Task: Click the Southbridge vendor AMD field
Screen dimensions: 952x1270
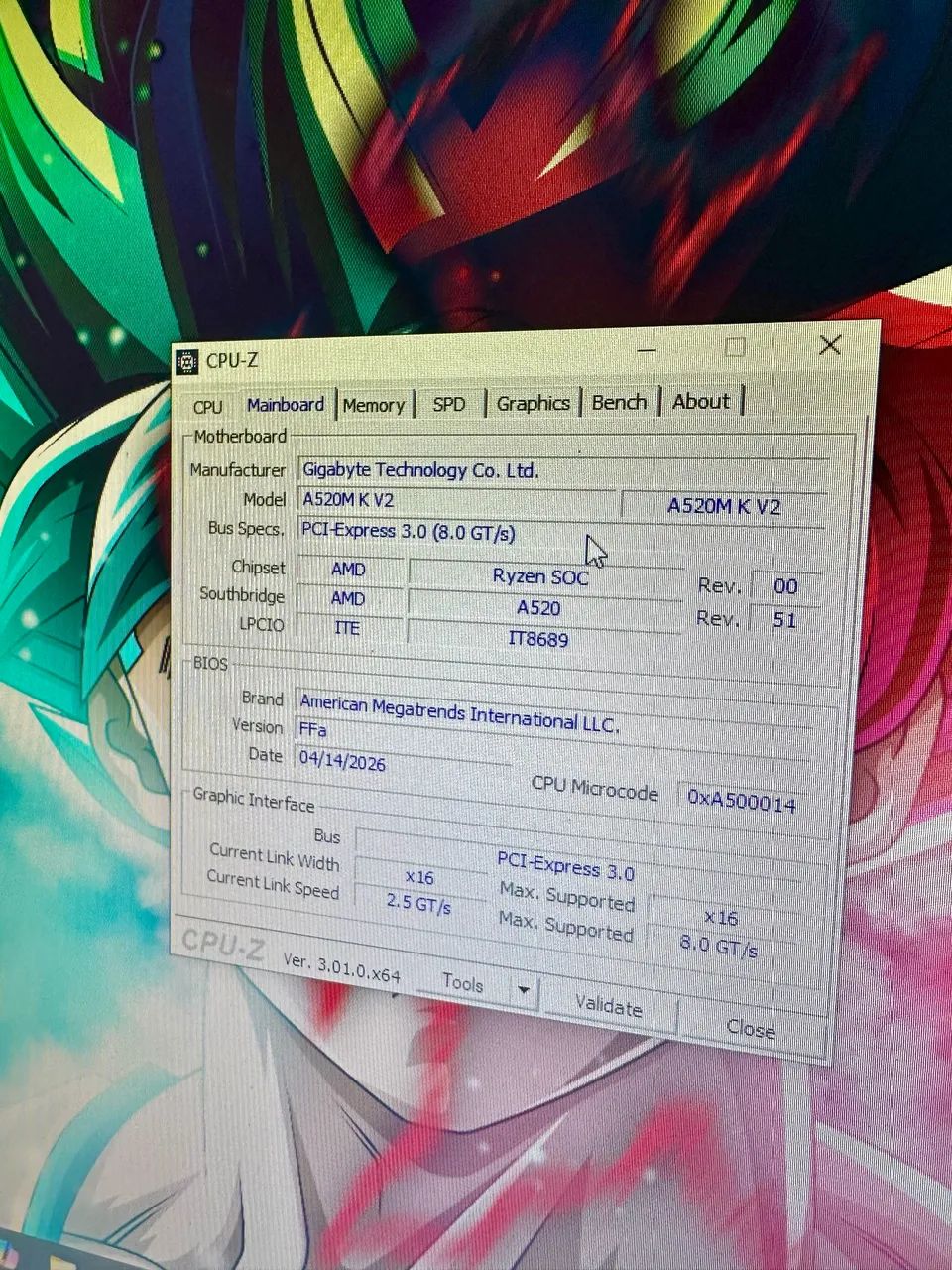Action: pos(348,598)
